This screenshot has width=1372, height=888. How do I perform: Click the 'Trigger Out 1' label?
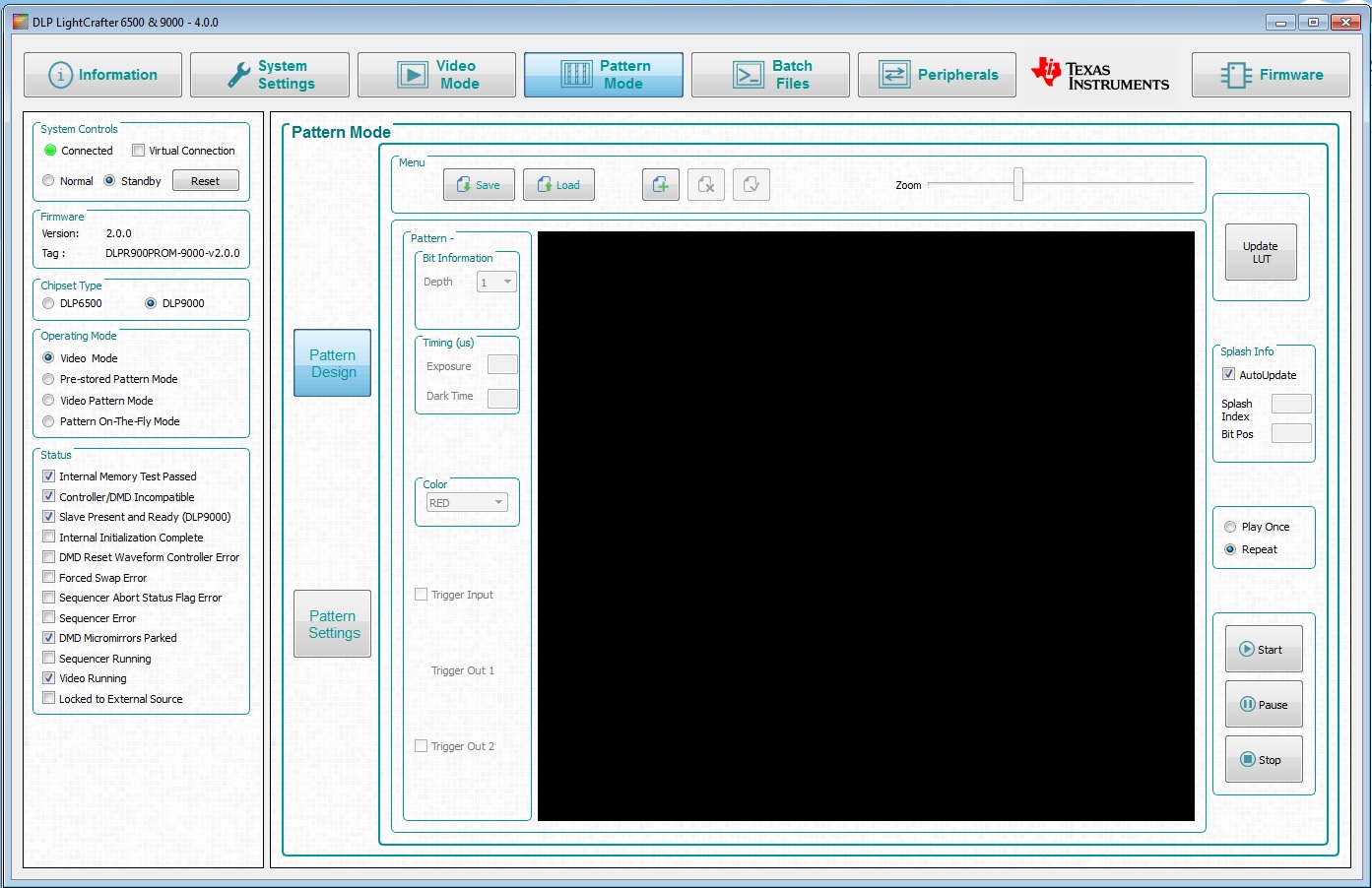463,670
